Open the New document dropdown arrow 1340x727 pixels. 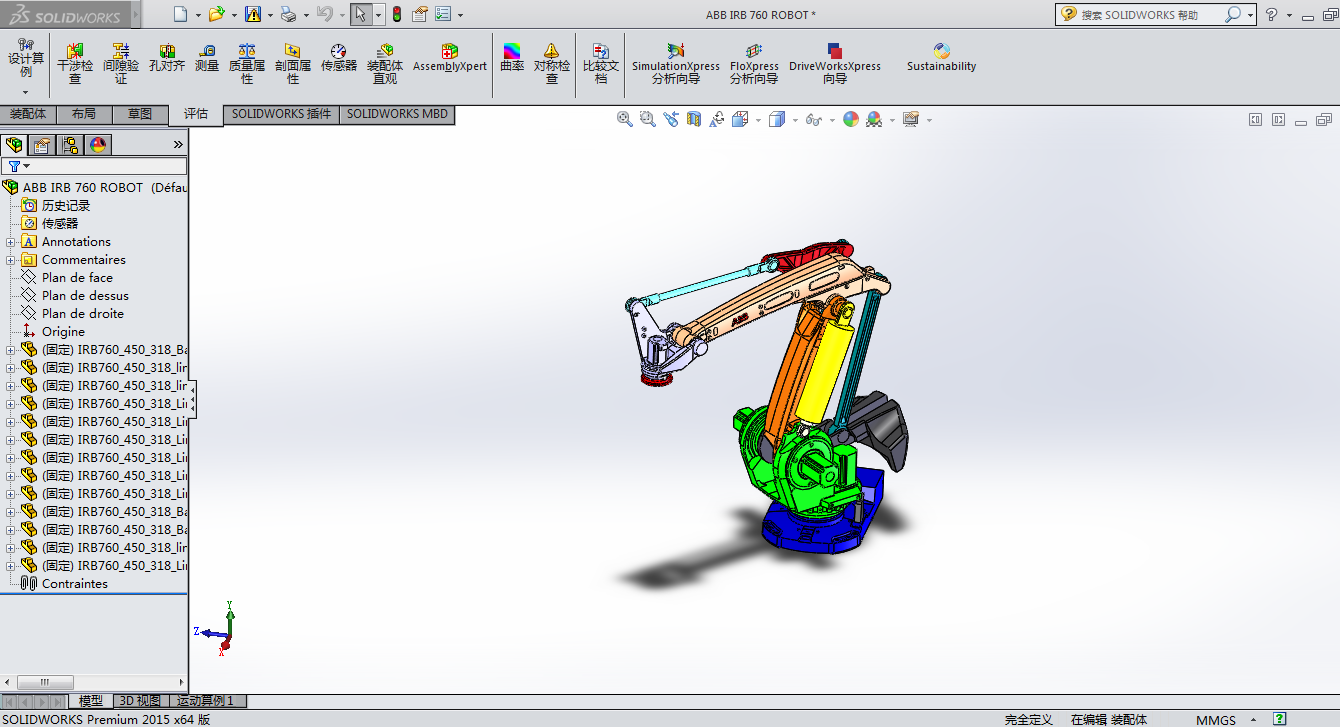tap(198, 15)
